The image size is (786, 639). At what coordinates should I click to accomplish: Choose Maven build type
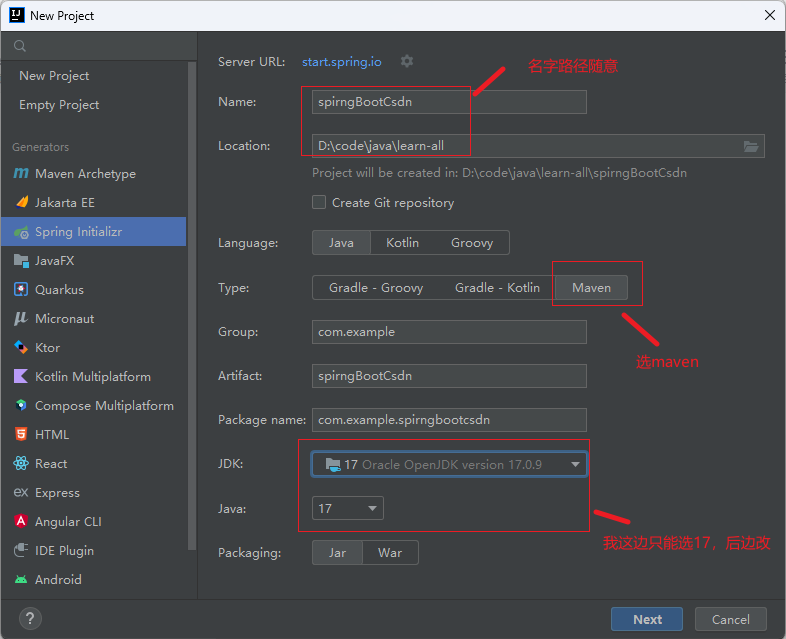(x=592, y=288)
